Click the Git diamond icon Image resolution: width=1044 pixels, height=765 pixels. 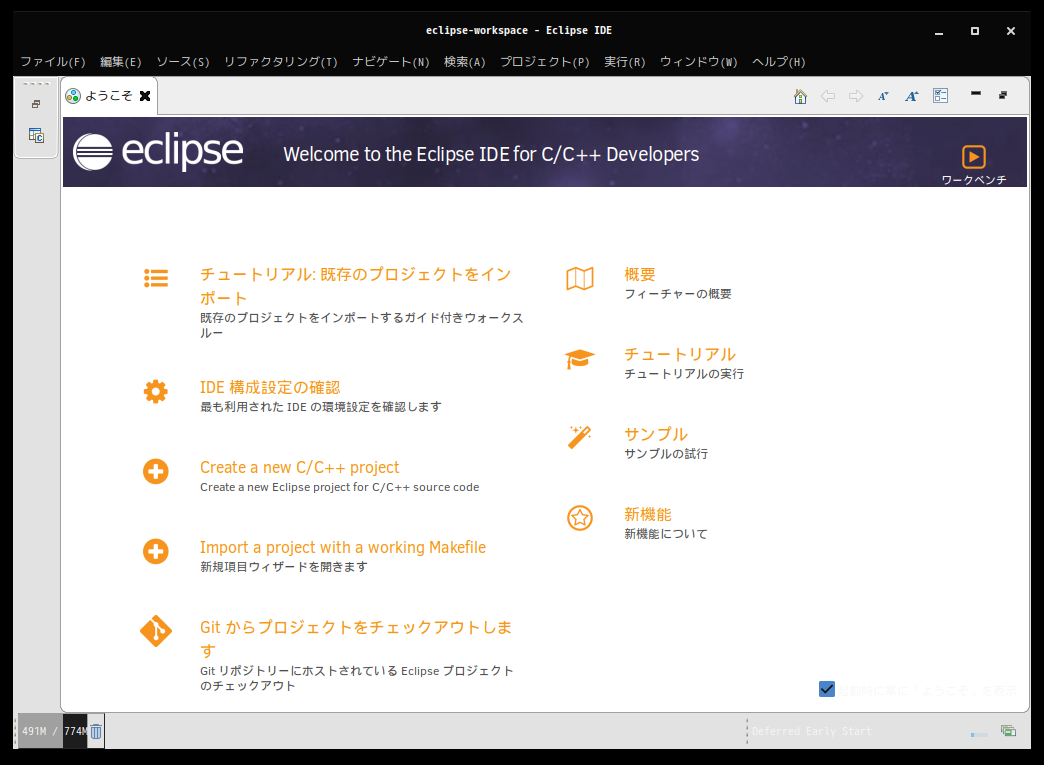pos(156,631)
